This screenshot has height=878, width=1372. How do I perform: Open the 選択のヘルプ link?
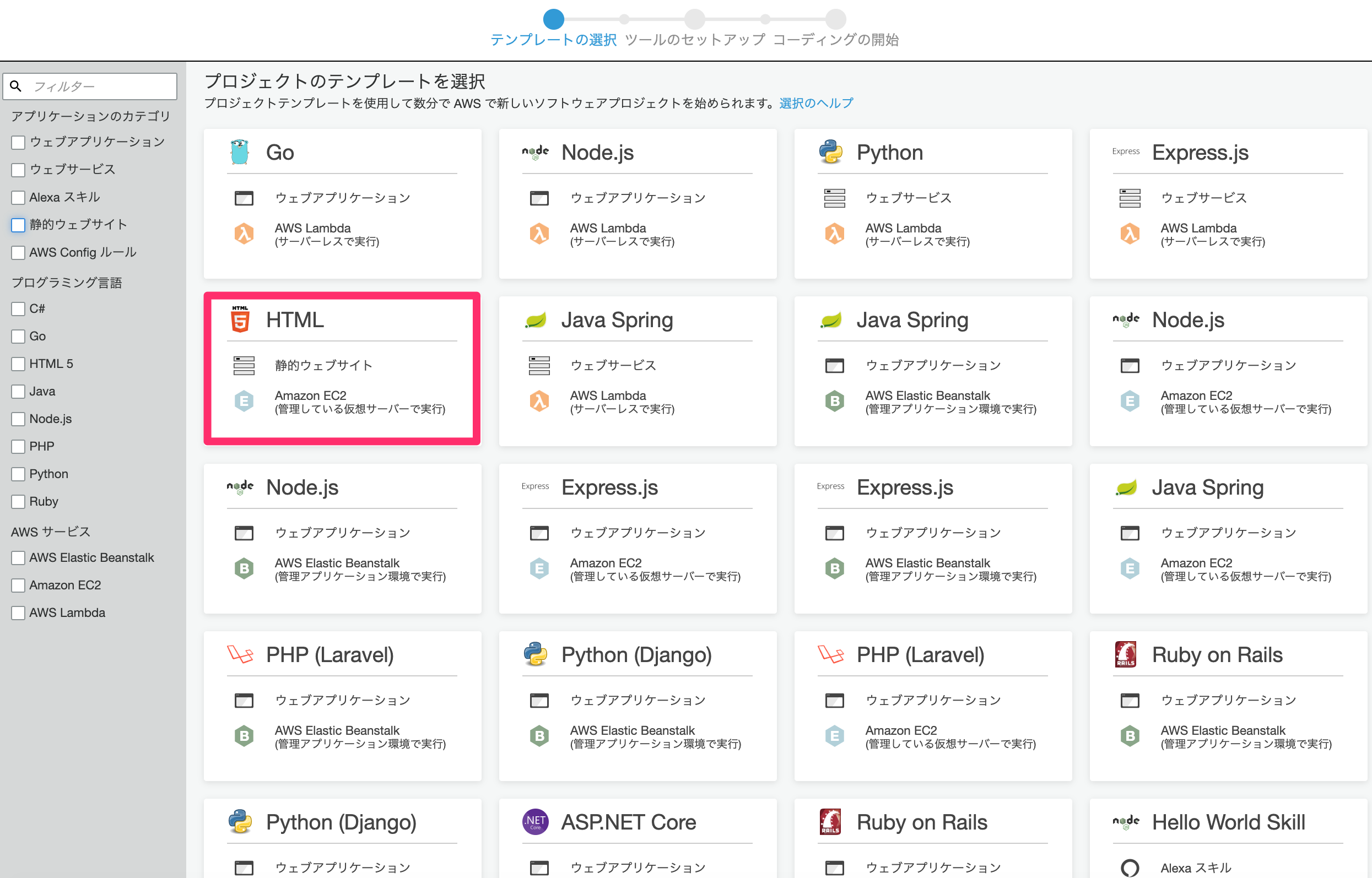pyautogui.click(x=816, y=103)
